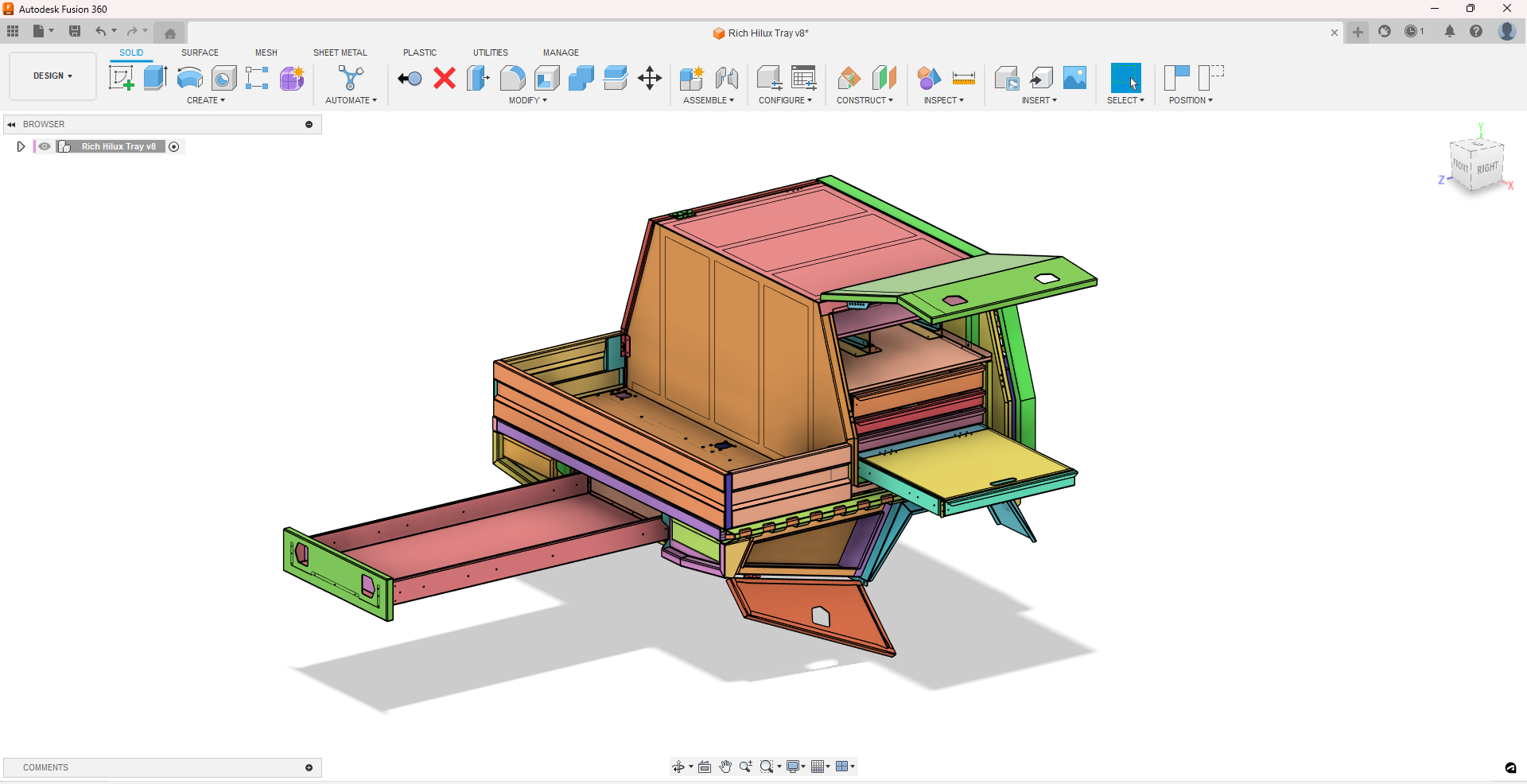Expand the Rich Hilux Tray v8 tree
This screenshot has height=784, width=1527.
21,146
